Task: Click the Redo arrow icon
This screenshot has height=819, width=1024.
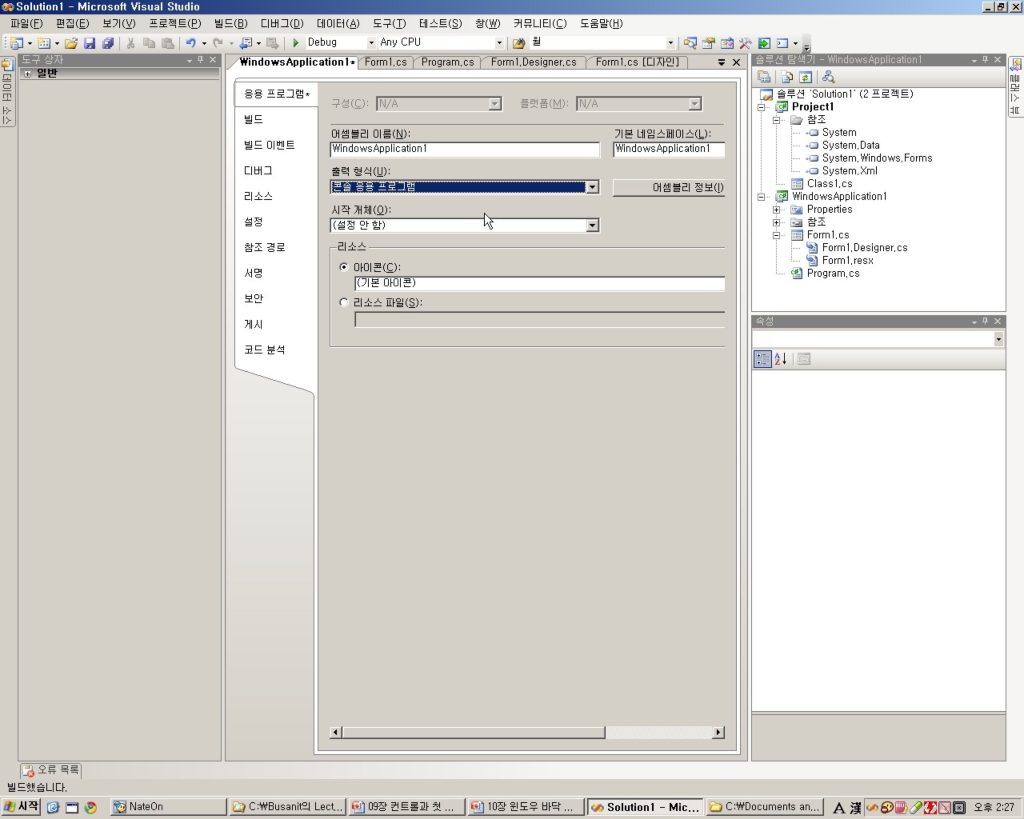Action: pos(217,43)
